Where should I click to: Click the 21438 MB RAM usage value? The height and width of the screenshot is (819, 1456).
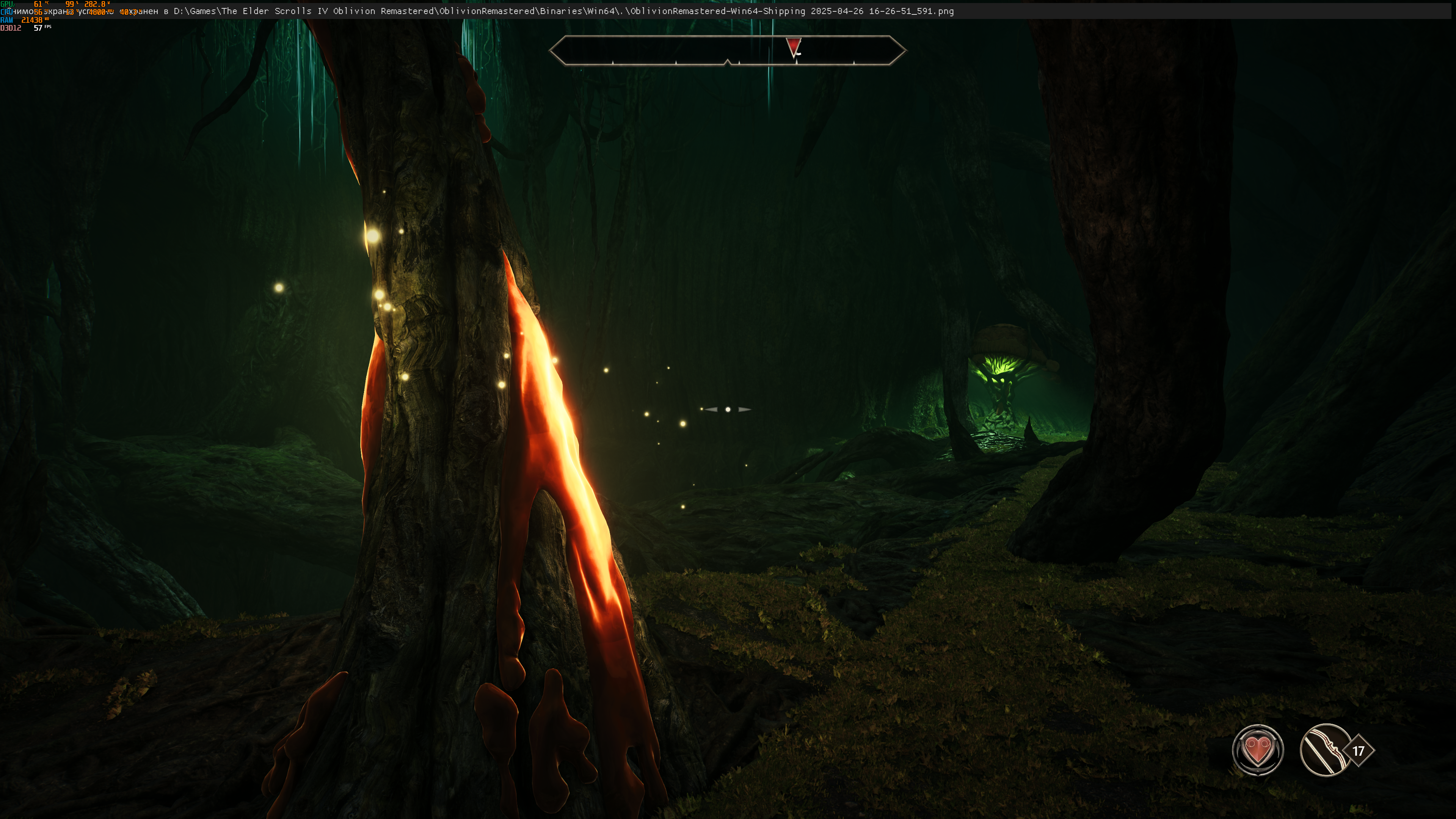pyautogui.click(x=32, y=20)
